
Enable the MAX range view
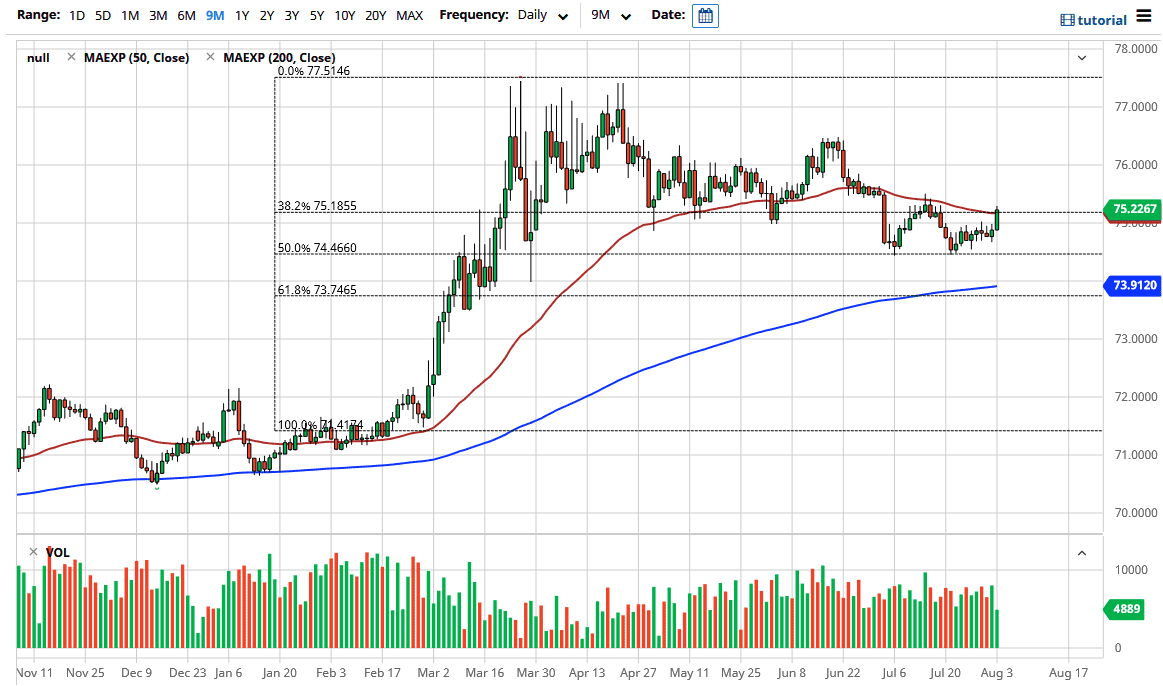click(409, 16)
